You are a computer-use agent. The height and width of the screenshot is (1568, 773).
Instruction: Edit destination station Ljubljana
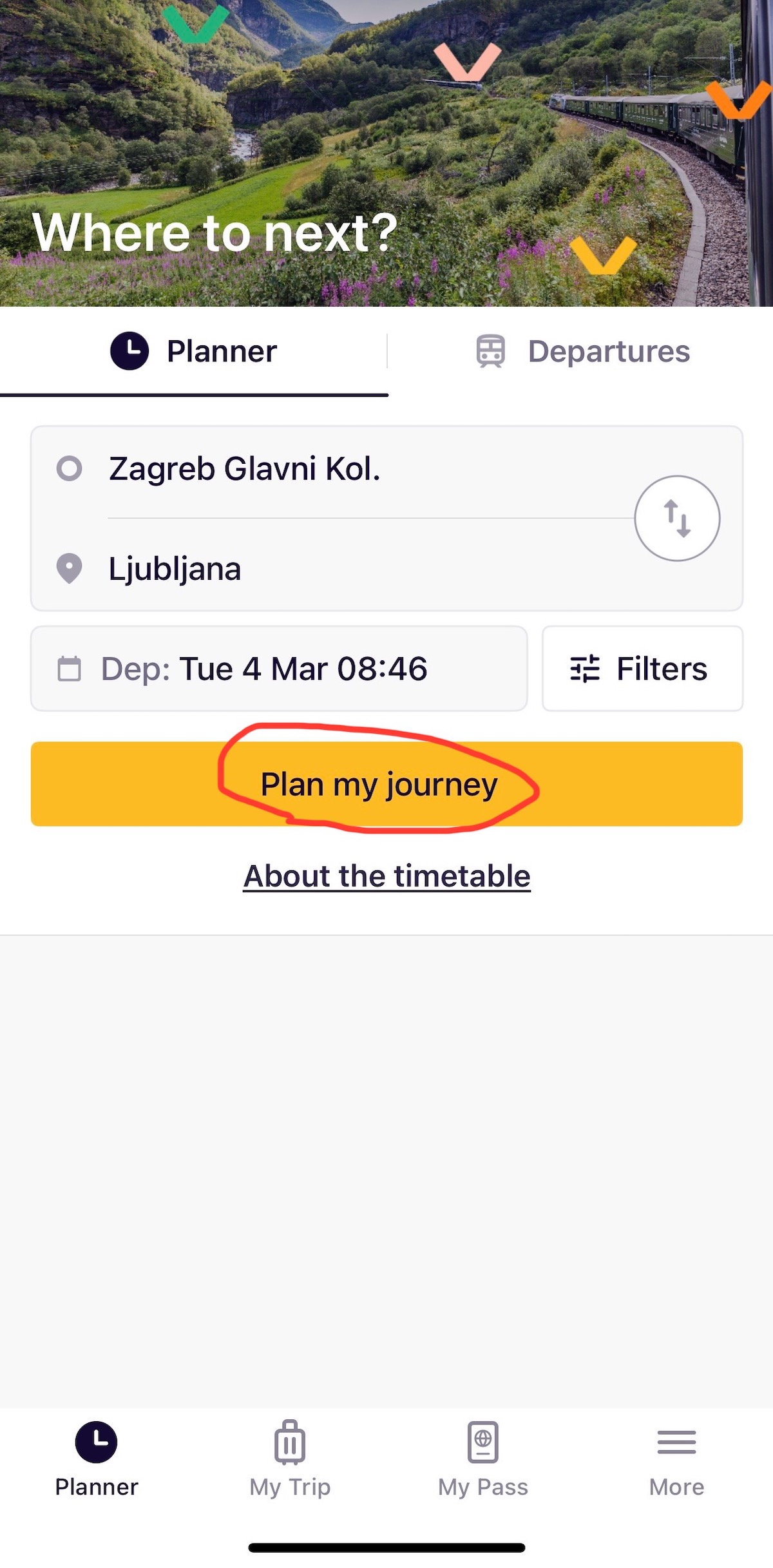click(x=175, y=569)
